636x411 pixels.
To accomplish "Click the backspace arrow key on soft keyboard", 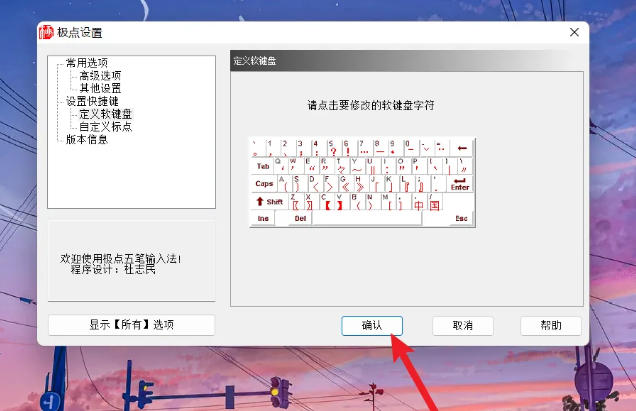I will tap(462, 149).
